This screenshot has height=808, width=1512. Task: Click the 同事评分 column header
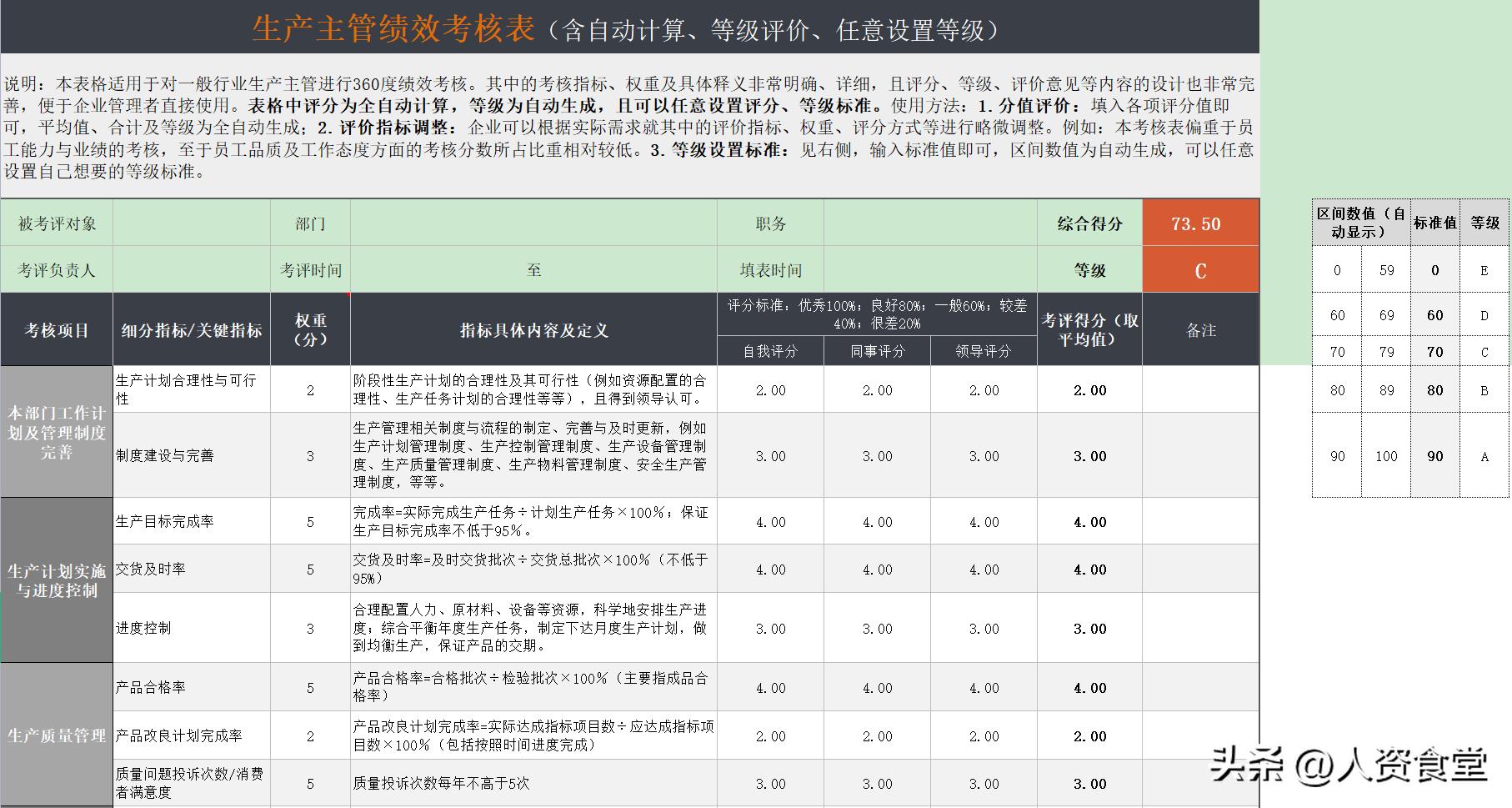(x=877, y=351)
